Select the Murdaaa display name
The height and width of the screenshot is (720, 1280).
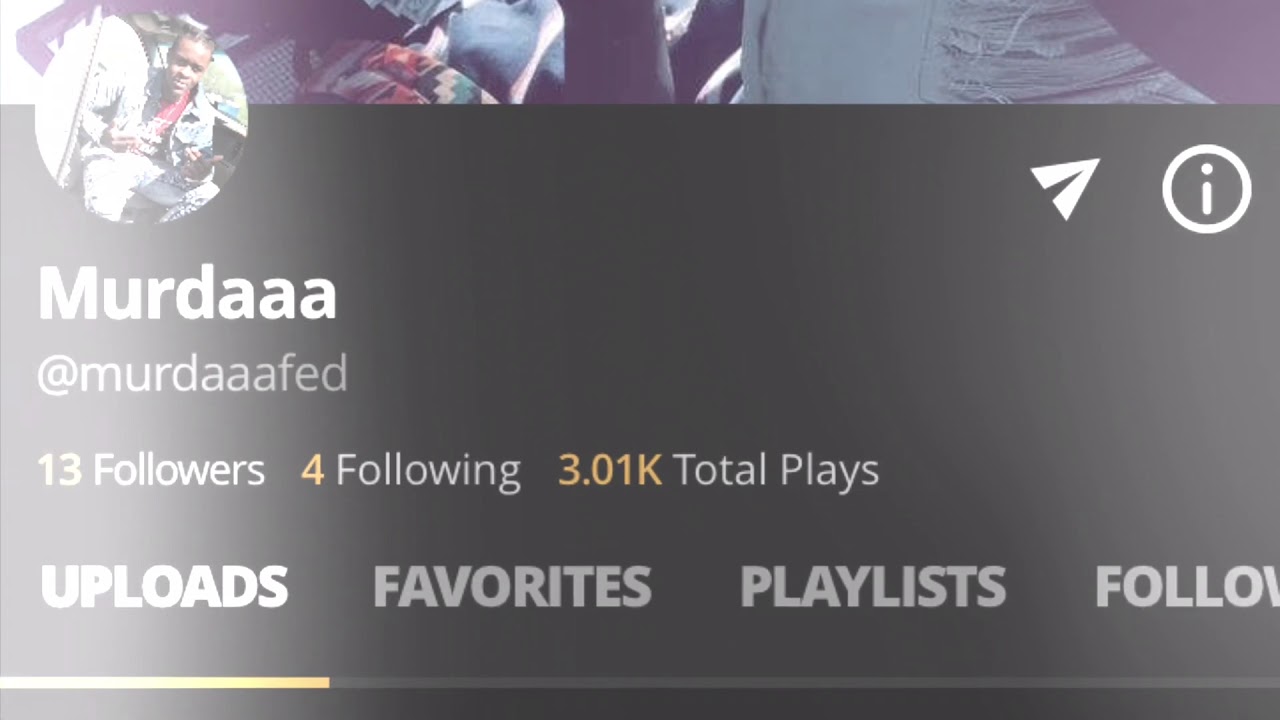(187, 293)
